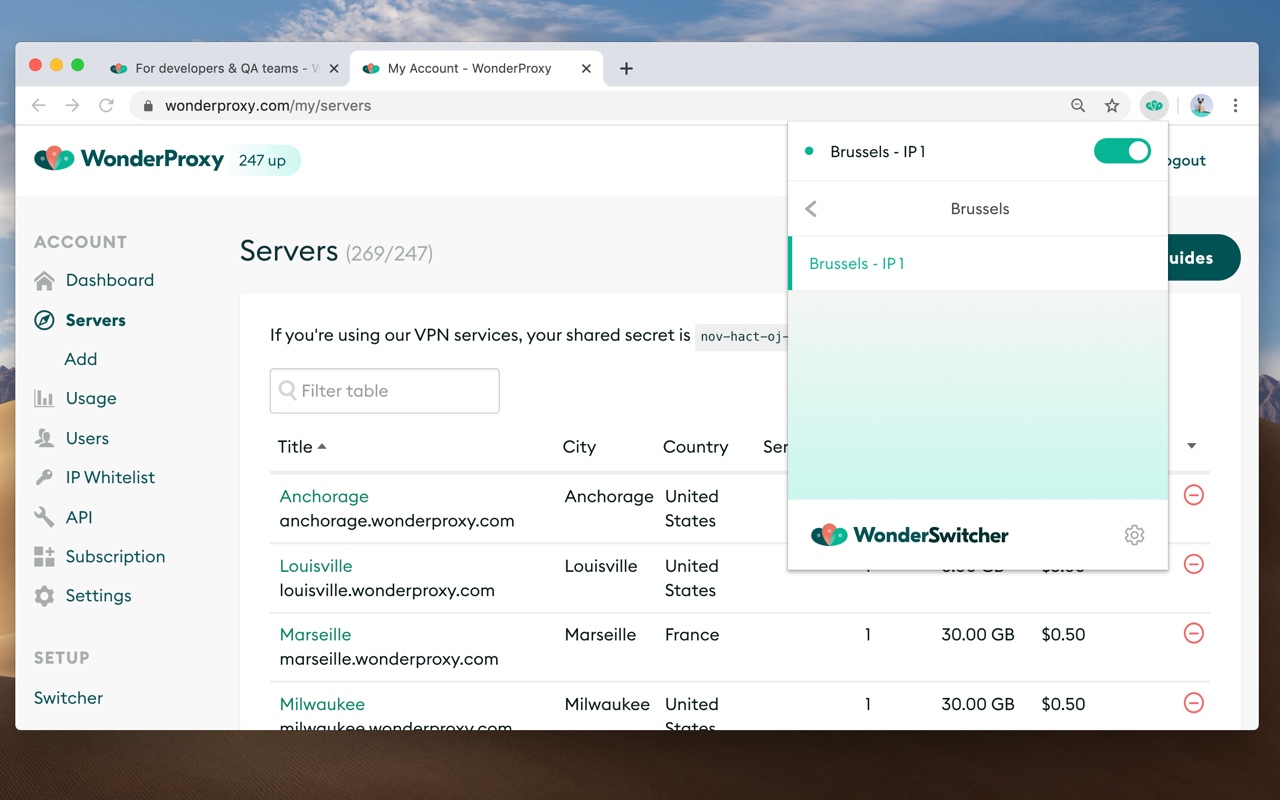Open the Louisville server link
This screenshot has width=1280, height=800.
coord(316,566)
